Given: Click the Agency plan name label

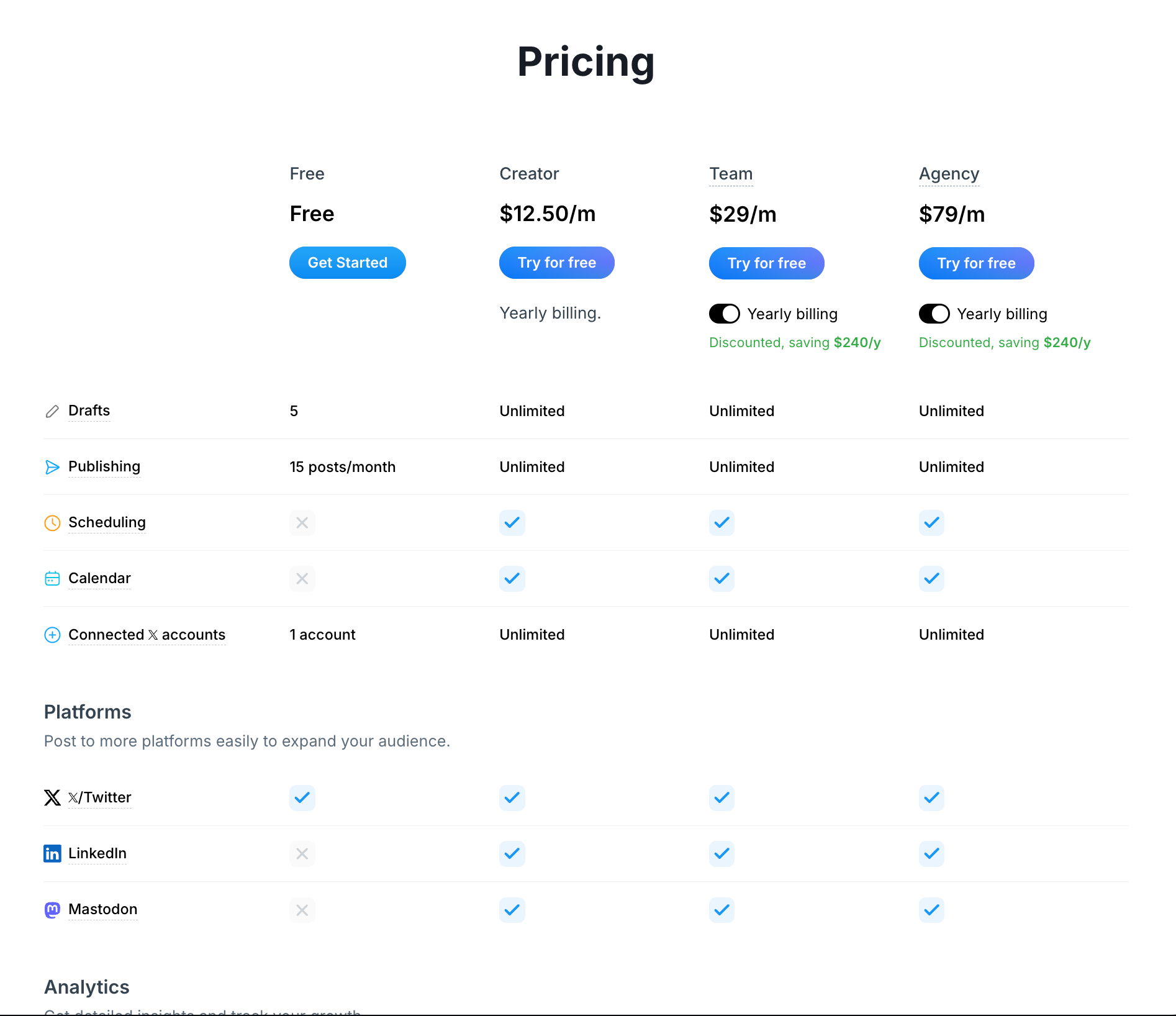Looking at the screenshot, I should click(949, 174).
